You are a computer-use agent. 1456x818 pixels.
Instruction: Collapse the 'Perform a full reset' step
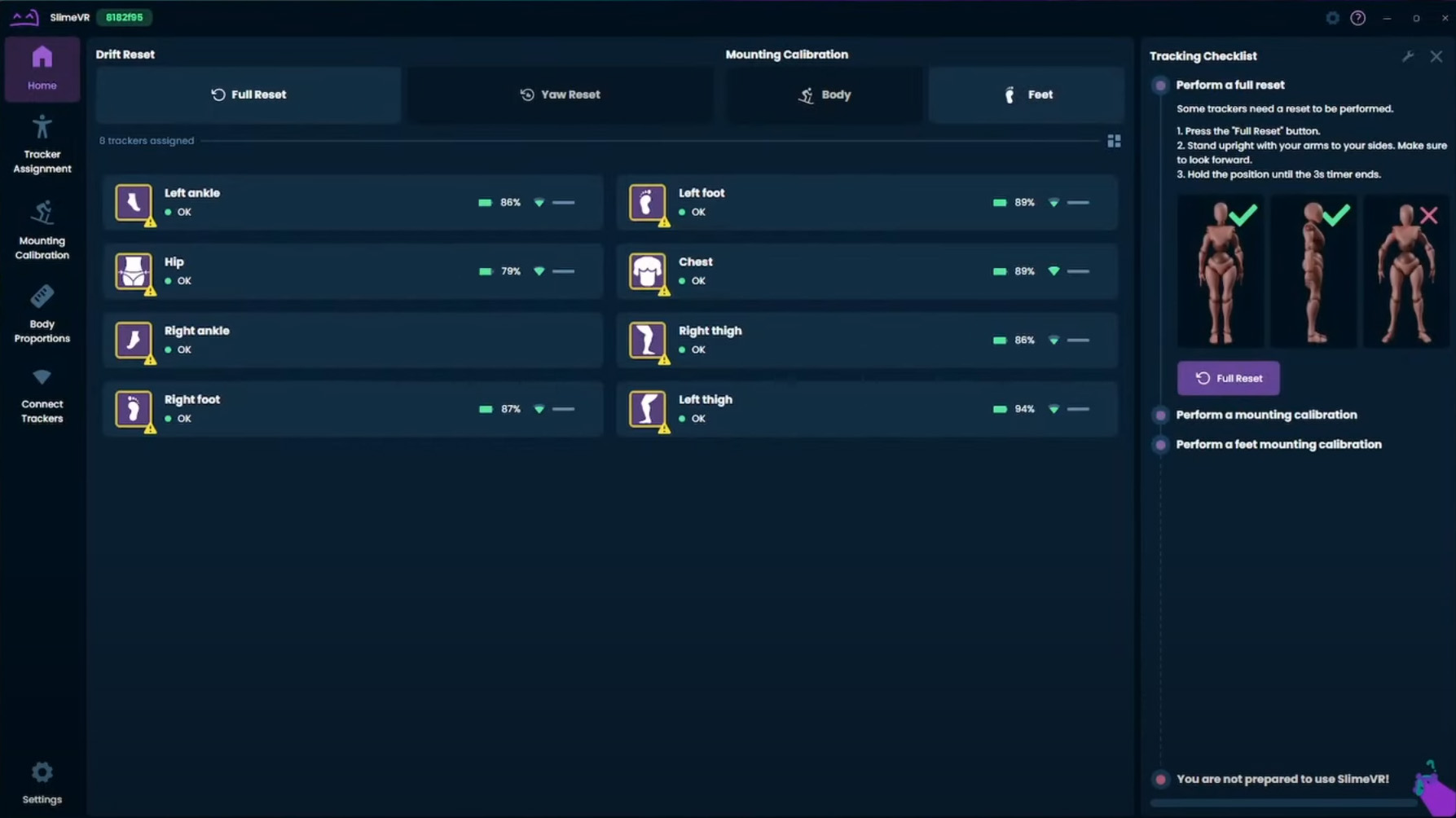(1229, 85)
